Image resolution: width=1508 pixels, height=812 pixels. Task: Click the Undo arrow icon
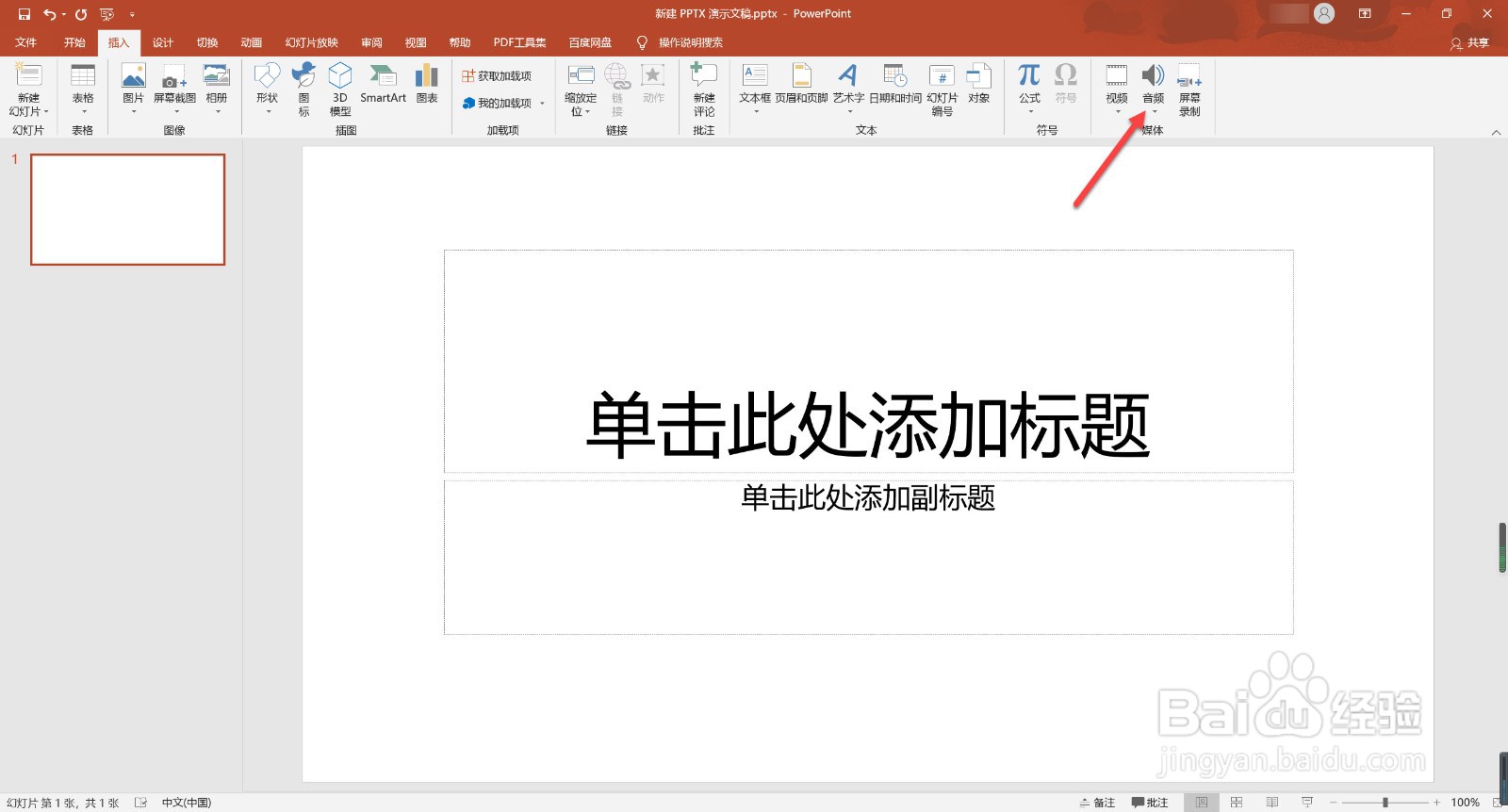pyautogui.click(x=50, y=14)
